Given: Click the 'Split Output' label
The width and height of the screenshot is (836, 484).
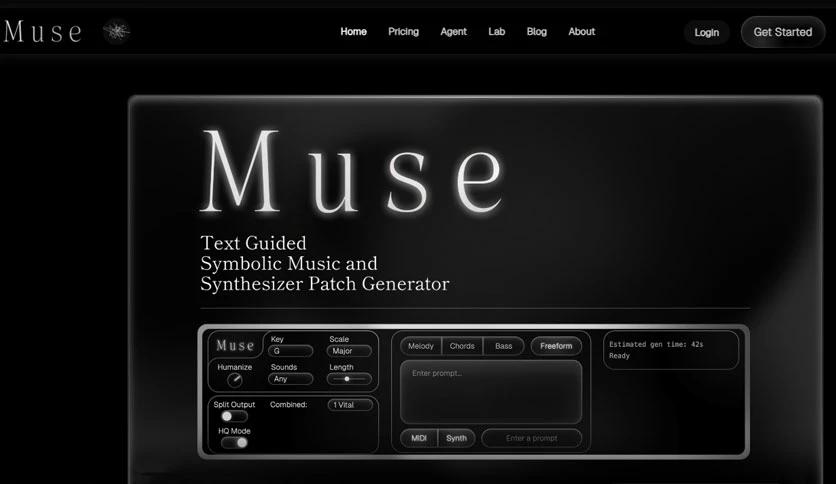Looking at the screenshot, I should pos(234,405).
